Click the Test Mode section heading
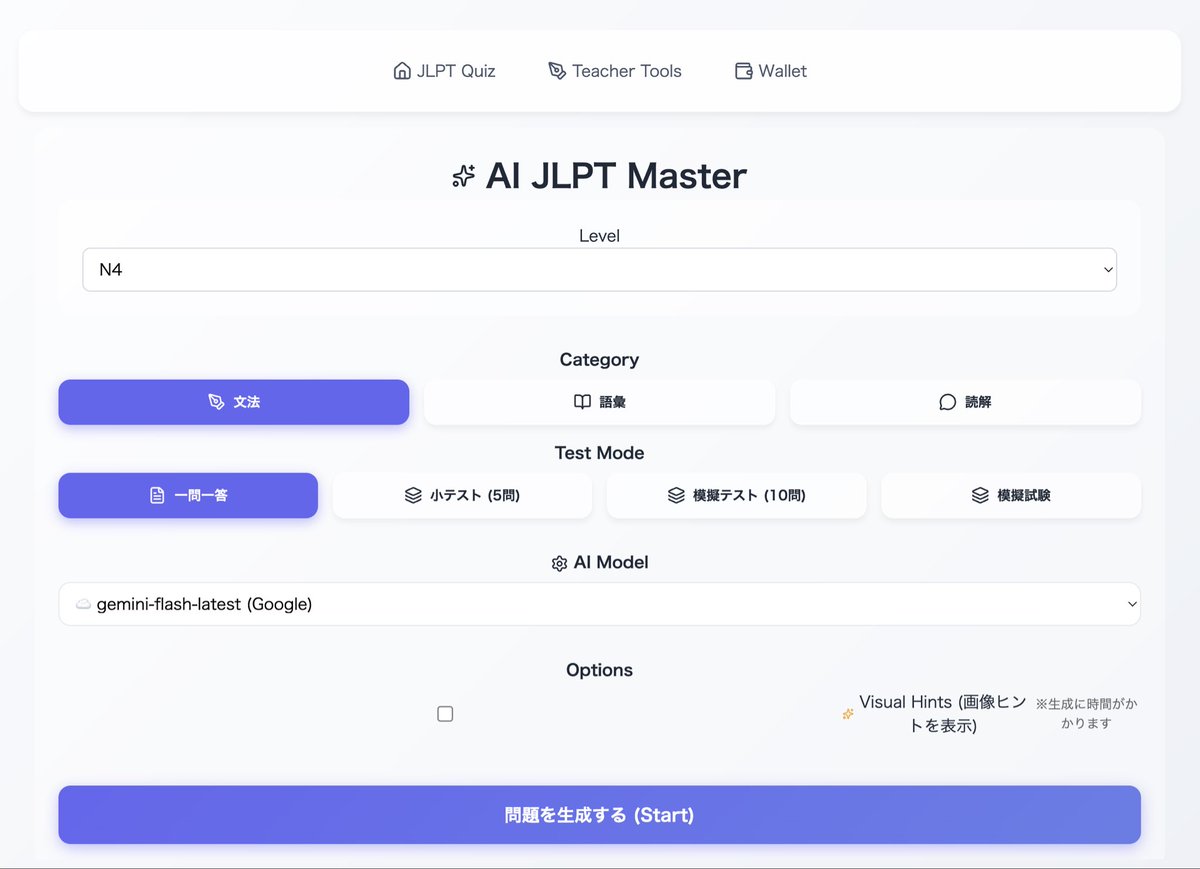This screenshot has width=1200, height=869. (599, 453)
